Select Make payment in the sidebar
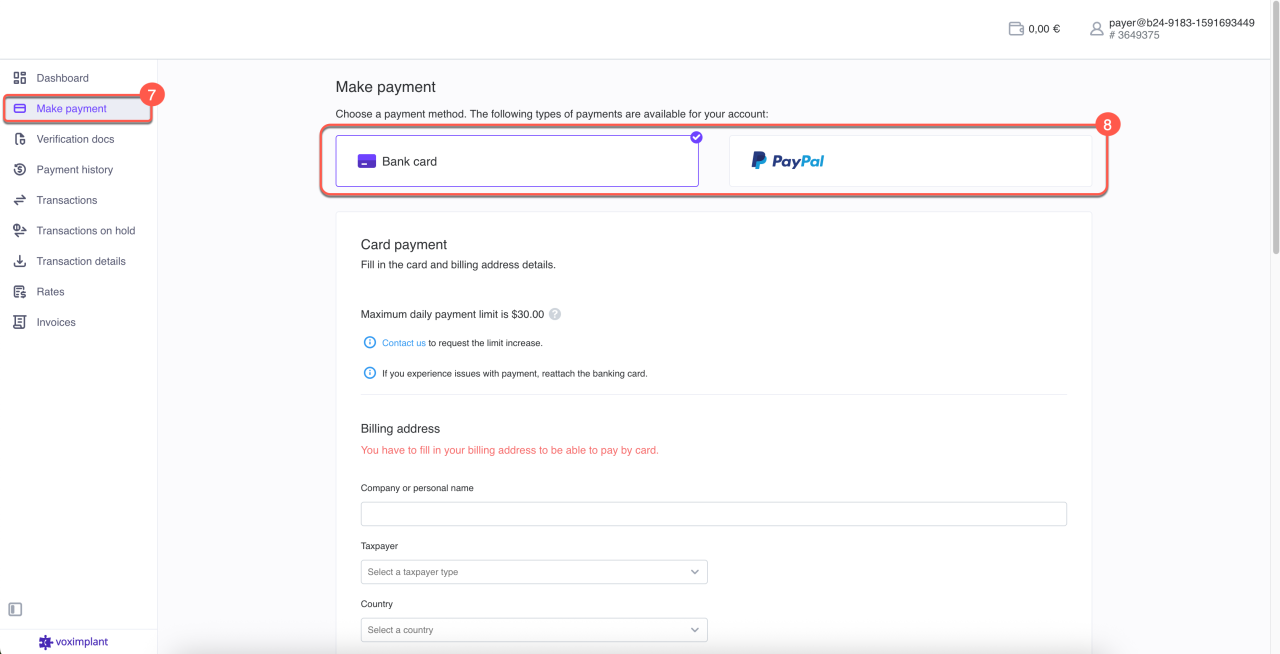1280x654 pixels. click(71, 109)
